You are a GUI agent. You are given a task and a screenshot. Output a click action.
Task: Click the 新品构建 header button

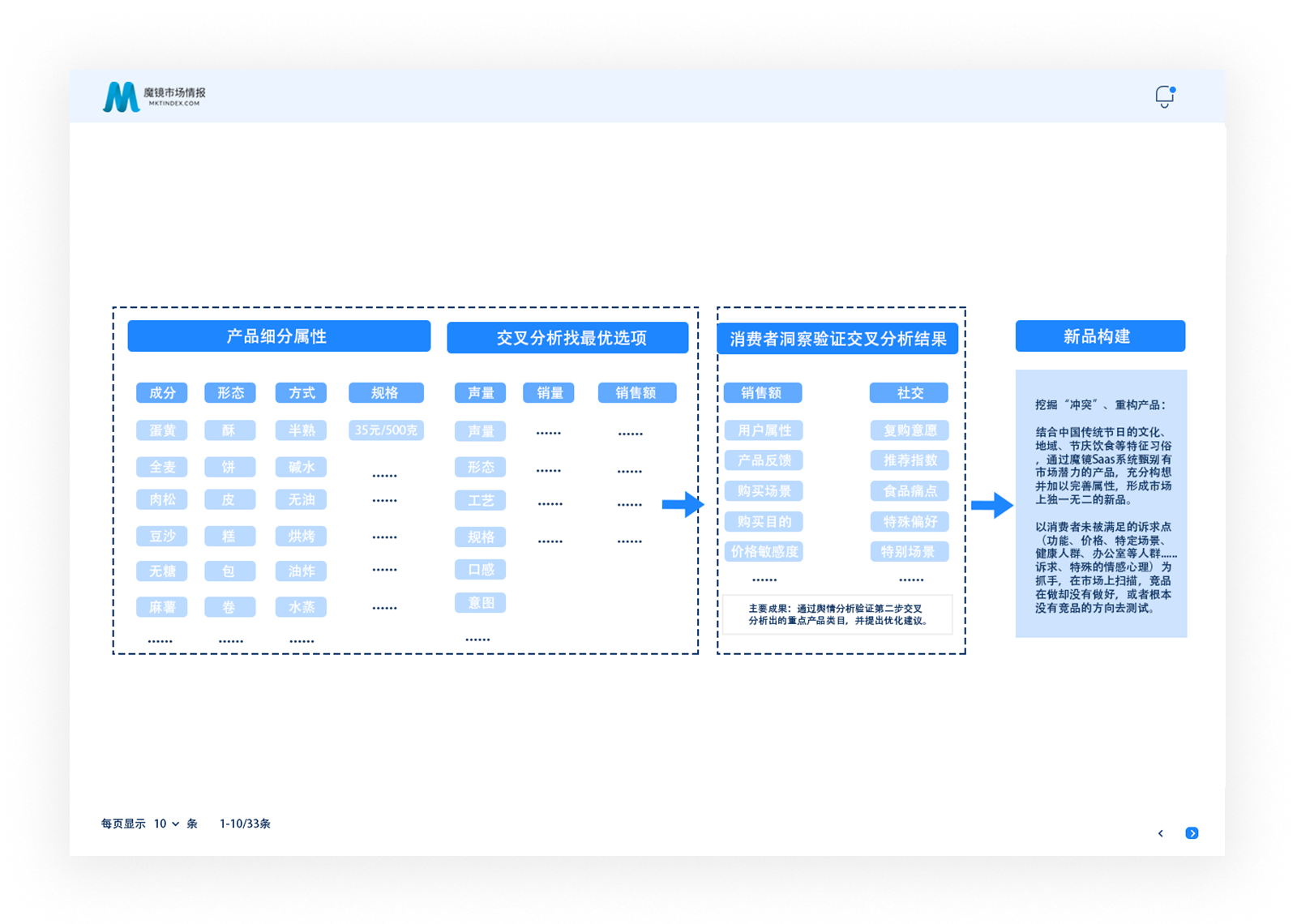[x=1100, y=336]
